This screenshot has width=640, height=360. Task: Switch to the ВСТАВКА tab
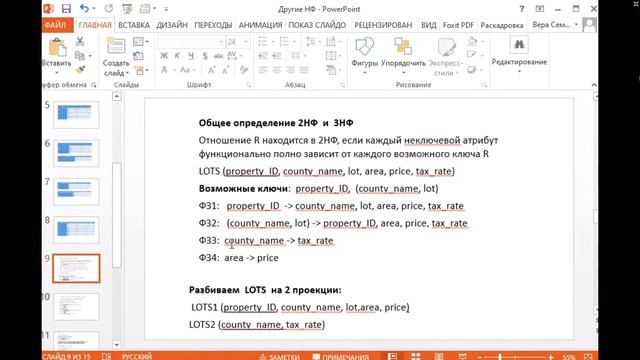(134, 25)
